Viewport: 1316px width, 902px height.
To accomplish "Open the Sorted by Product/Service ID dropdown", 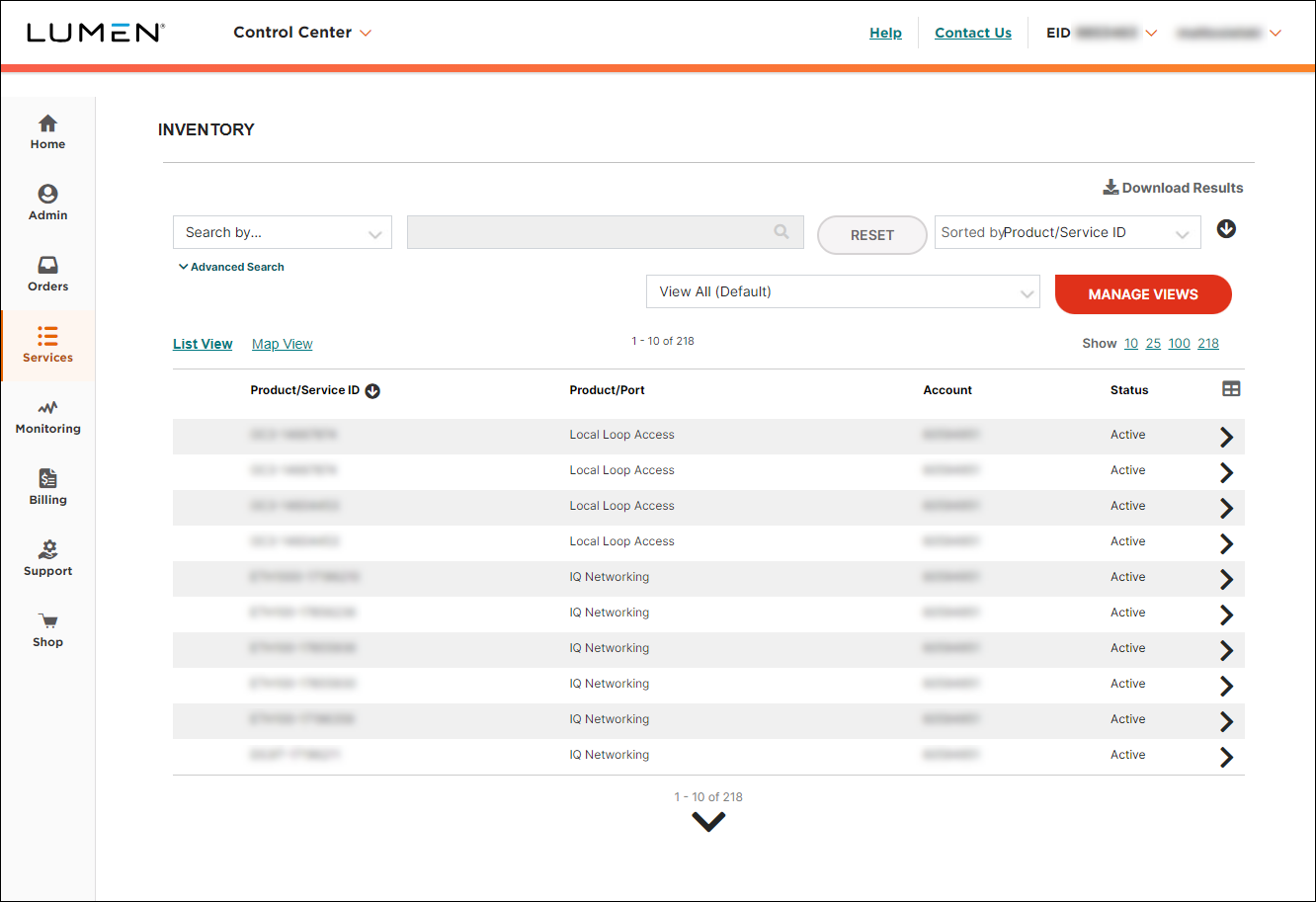I will [x=1067, y=232].
